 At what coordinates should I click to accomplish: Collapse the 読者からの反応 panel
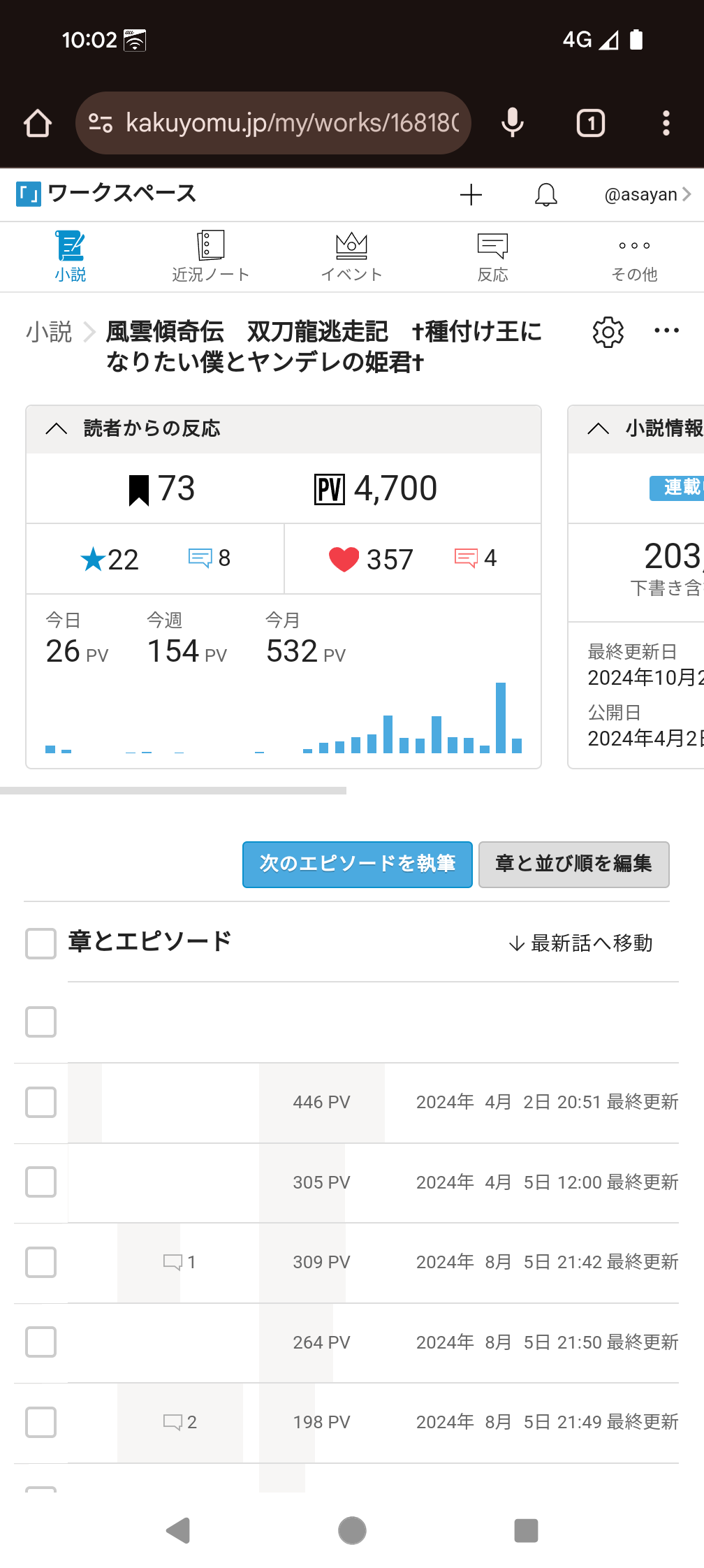57,428
